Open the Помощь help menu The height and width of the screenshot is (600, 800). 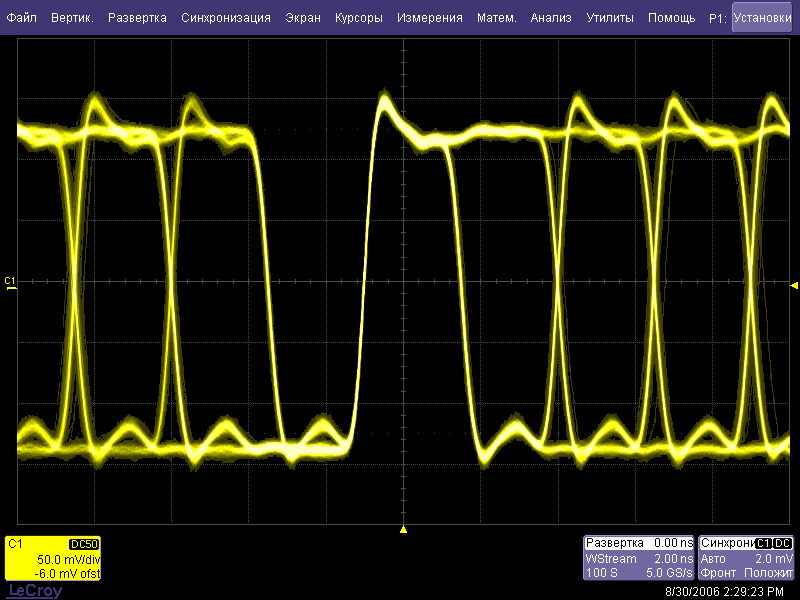tap(671, 18)
